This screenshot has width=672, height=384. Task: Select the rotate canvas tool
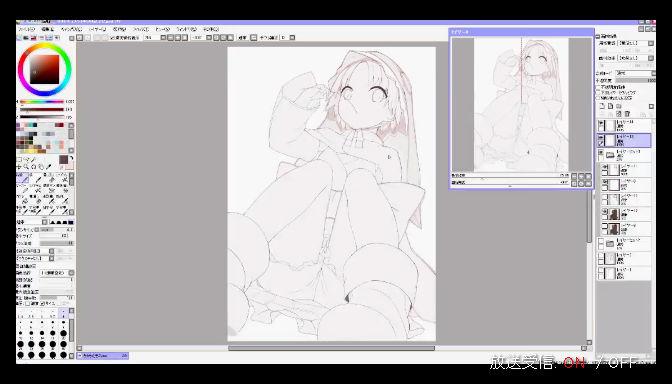coord(34,167)
